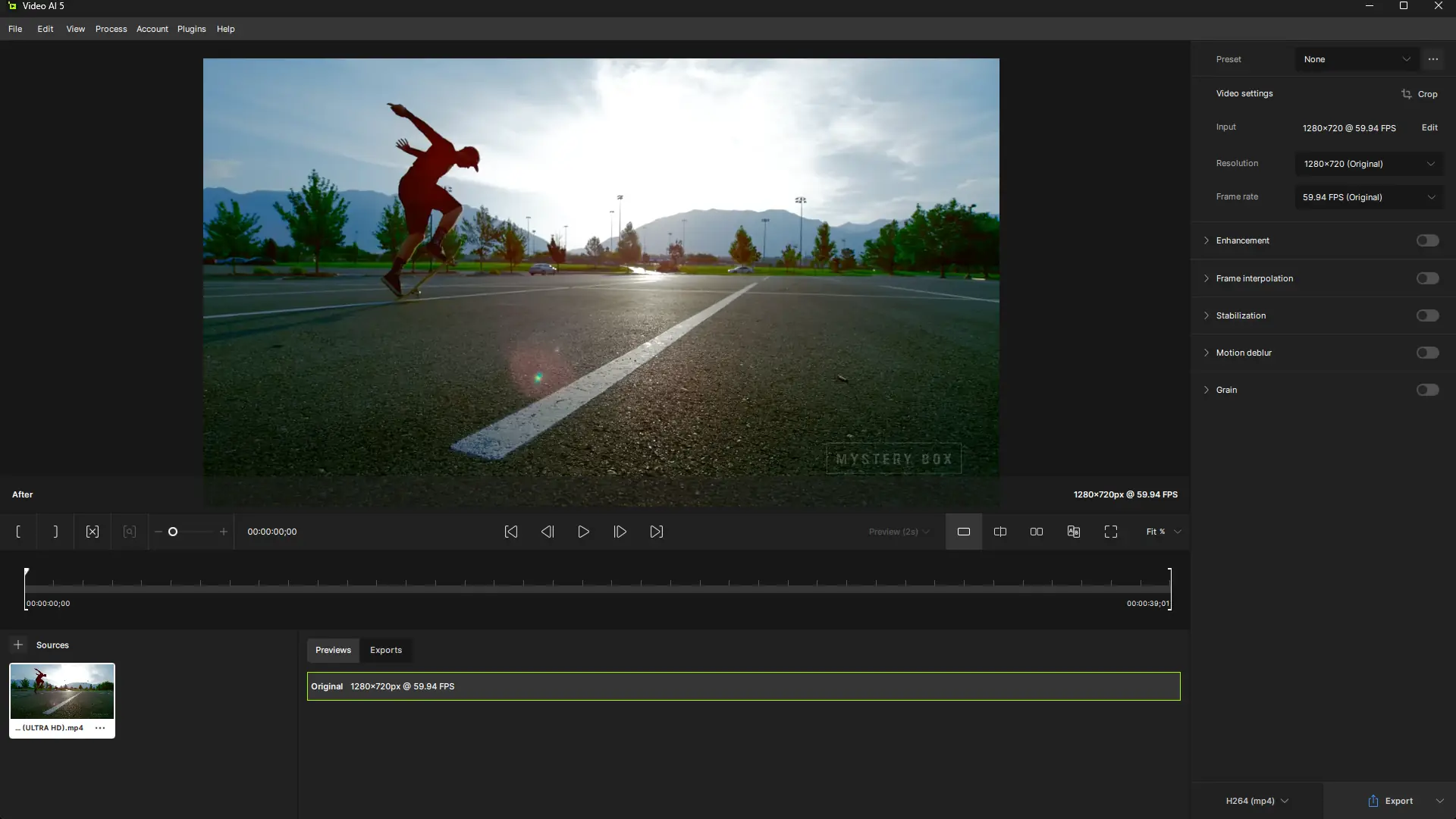Set trim start bracket marker
The height and width of the screenshot is (819, 1456).
click(18, 532)
